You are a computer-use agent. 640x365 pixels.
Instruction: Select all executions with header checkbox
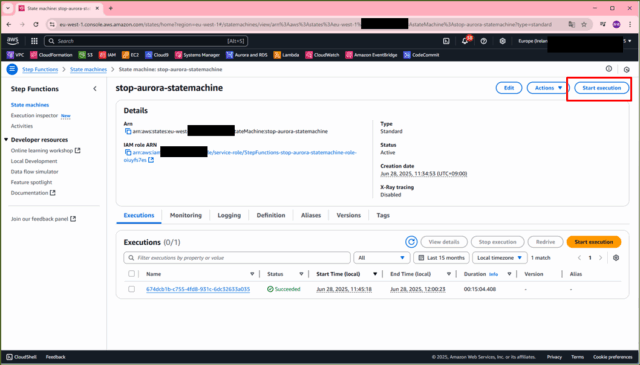tap(131, 274)
